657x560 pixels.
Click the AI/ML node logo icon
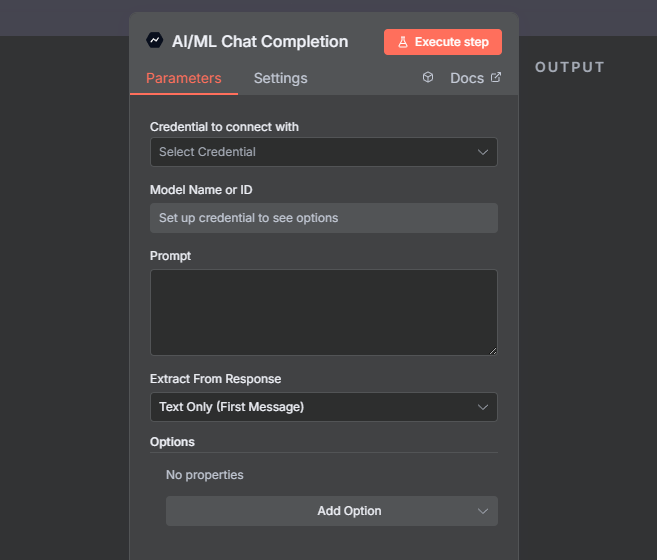point(154,41)
